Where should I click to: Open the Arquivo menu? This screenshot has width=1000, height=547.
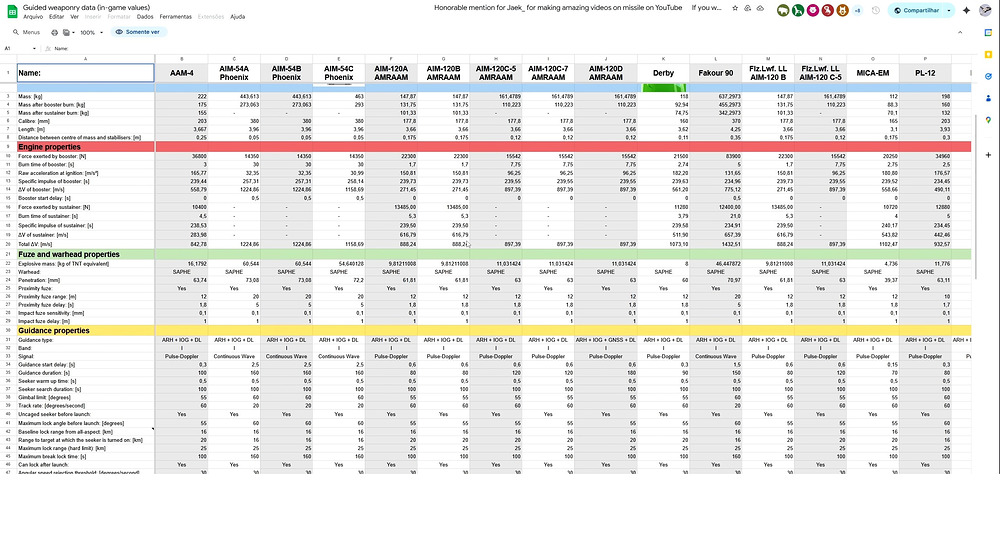[33, 17]
